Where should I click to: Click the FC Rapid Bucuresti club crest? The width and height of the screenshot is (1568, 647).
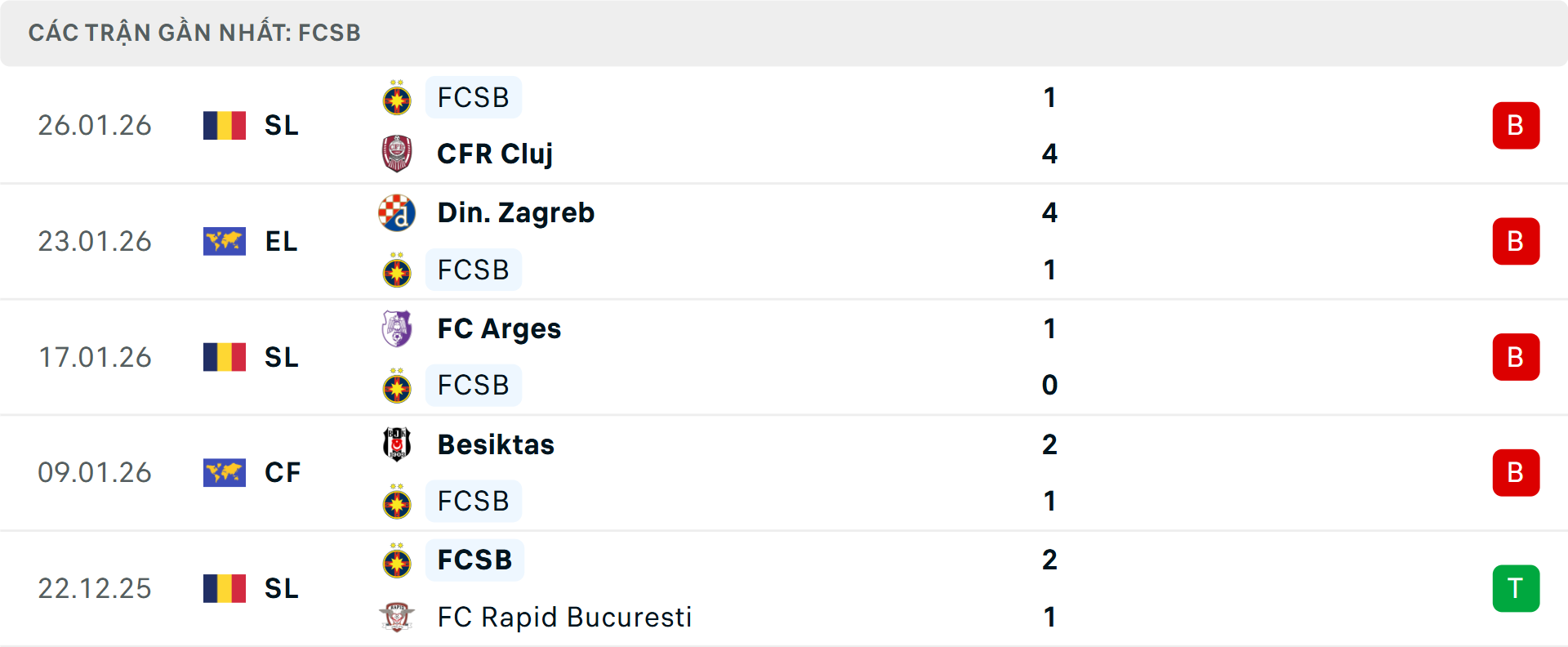(397, 618)
